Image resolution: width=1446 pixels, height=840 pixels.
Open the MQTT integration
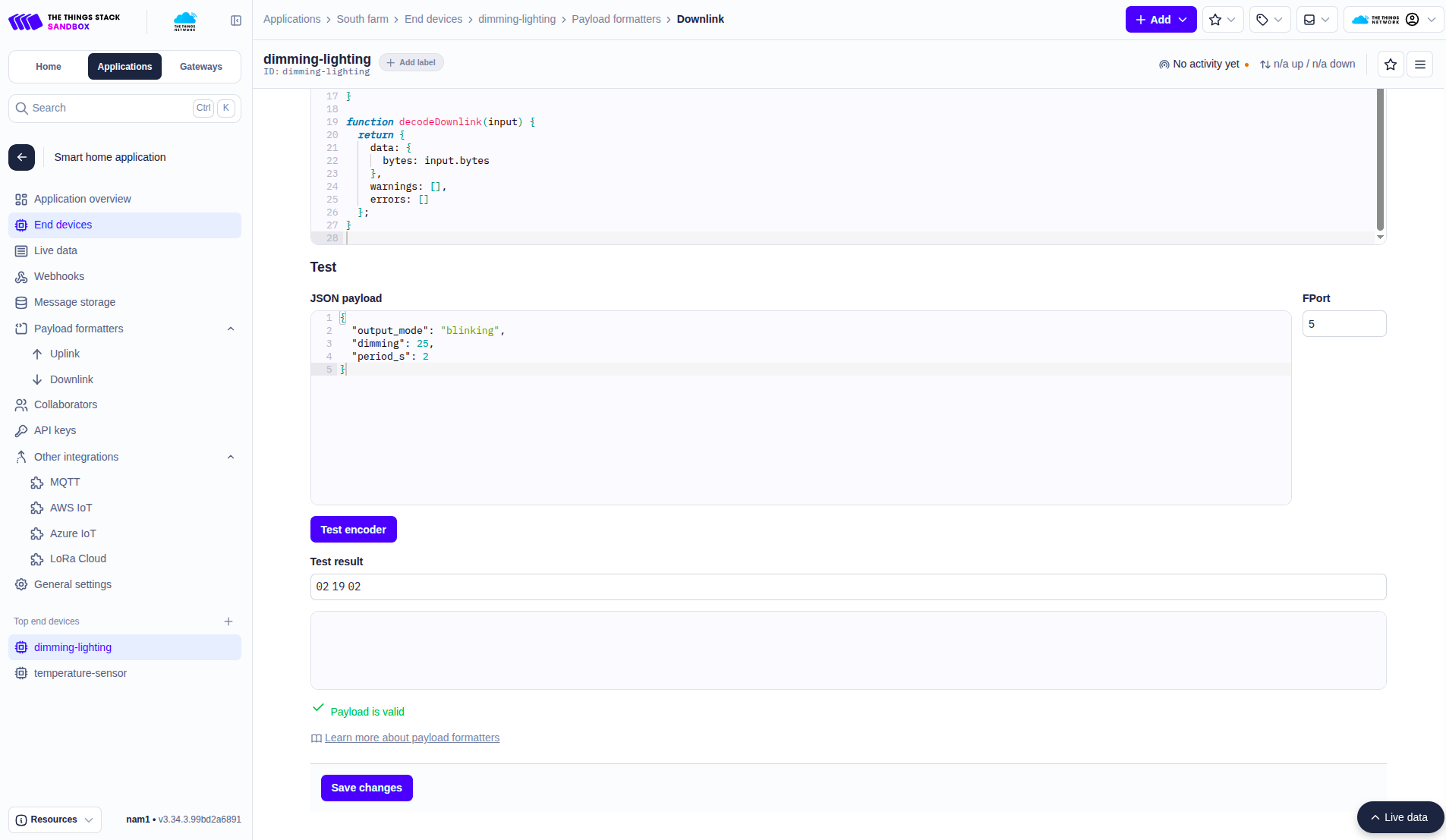[x=65, y=482]
